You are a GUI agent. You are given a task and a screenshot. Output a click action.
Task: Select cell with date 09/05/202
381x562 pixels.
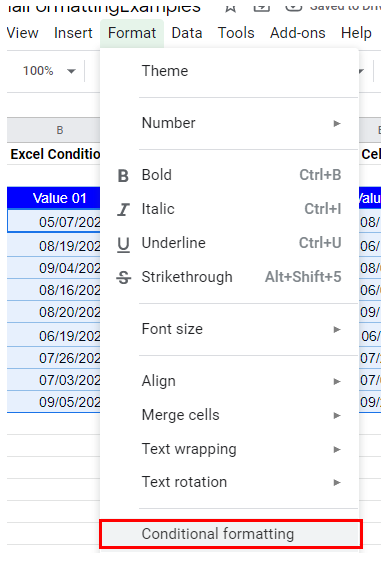53,402
